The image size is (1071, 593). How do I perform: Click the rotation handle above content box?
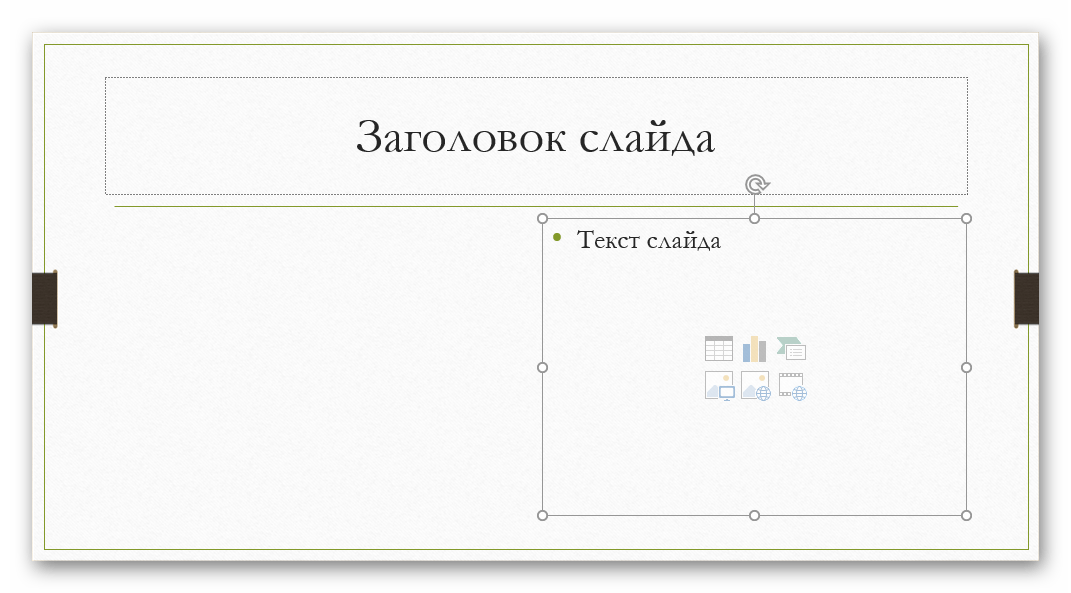click(x=756, y=184)
